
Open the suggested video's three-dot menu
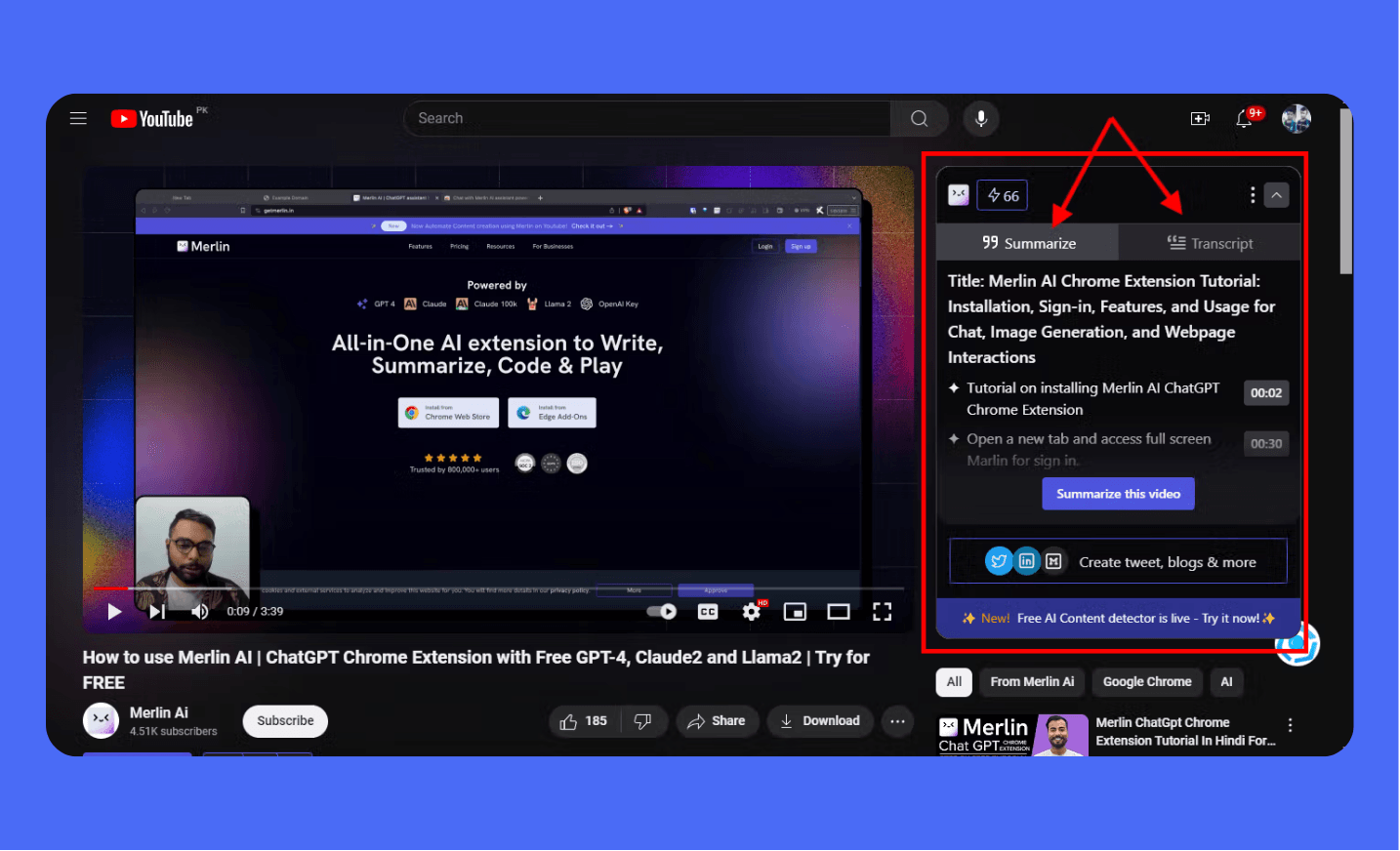coord(1290,725)
